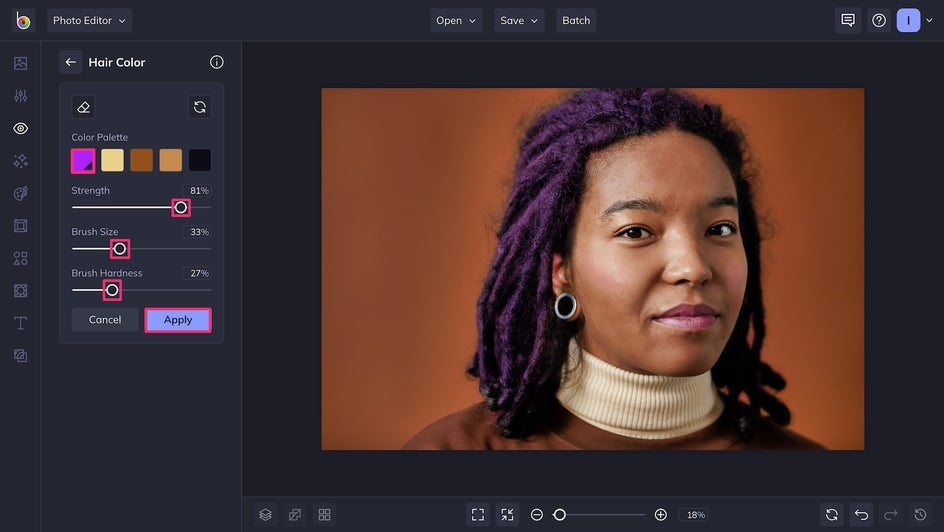Click the 18% zoom level field
The width and height of the screenshot is (944, 532).
695,515
